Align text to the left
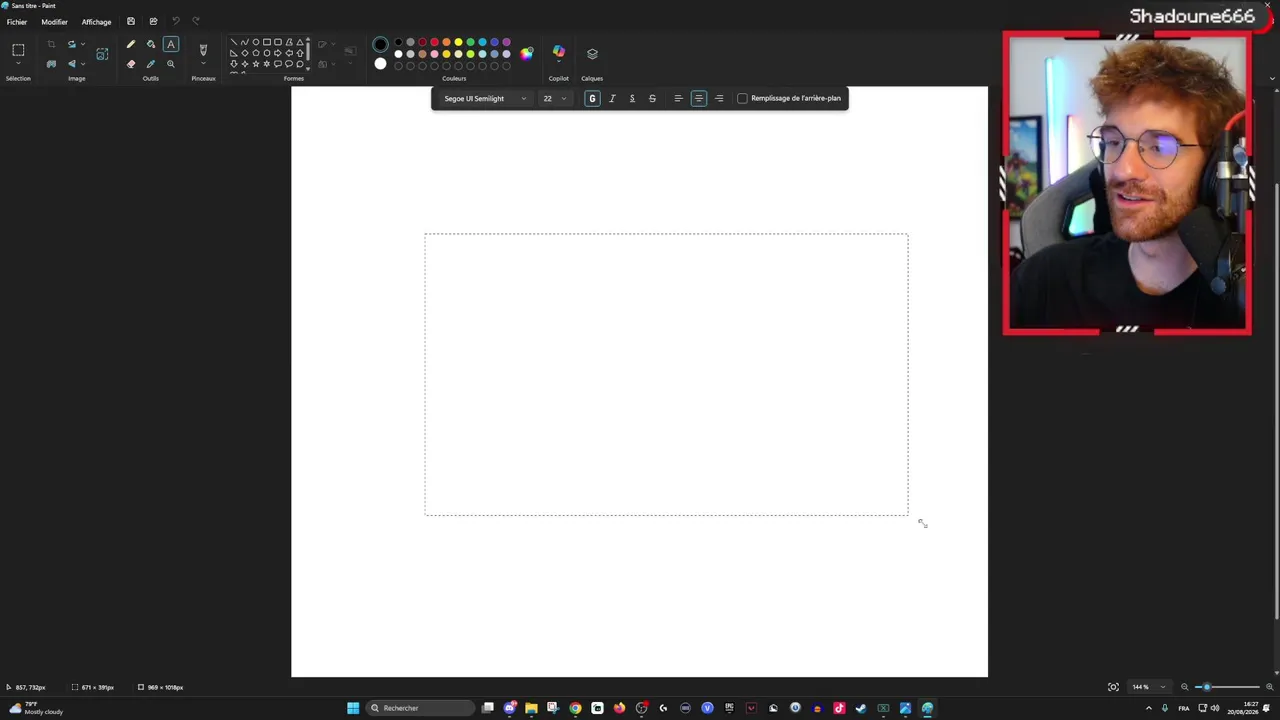Viewport: 1280px width, 720px height. point(678,98)
